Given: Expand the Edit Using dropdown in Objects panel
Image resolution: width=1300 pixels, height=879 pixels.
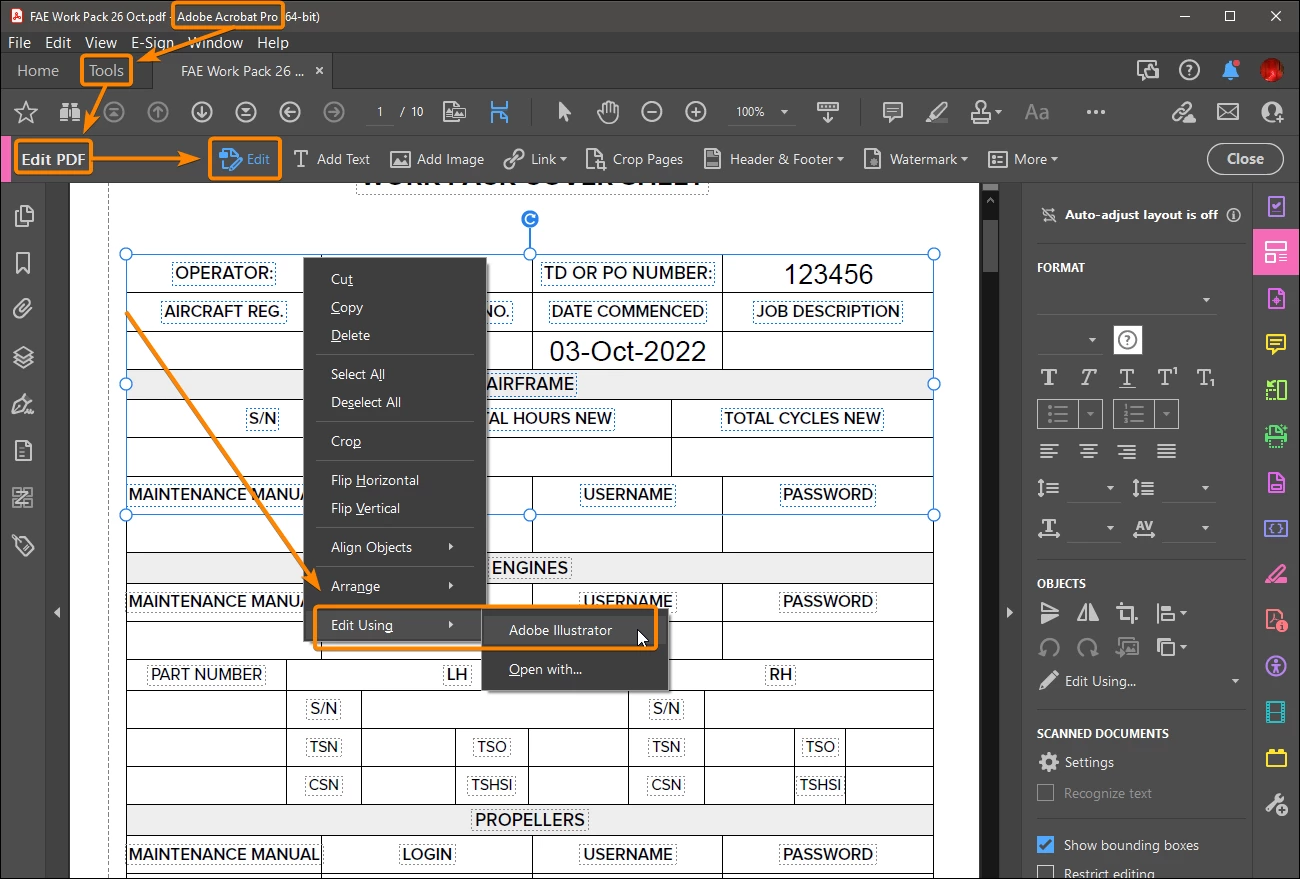Looking at the screenshot, I should click(1236, 681).
